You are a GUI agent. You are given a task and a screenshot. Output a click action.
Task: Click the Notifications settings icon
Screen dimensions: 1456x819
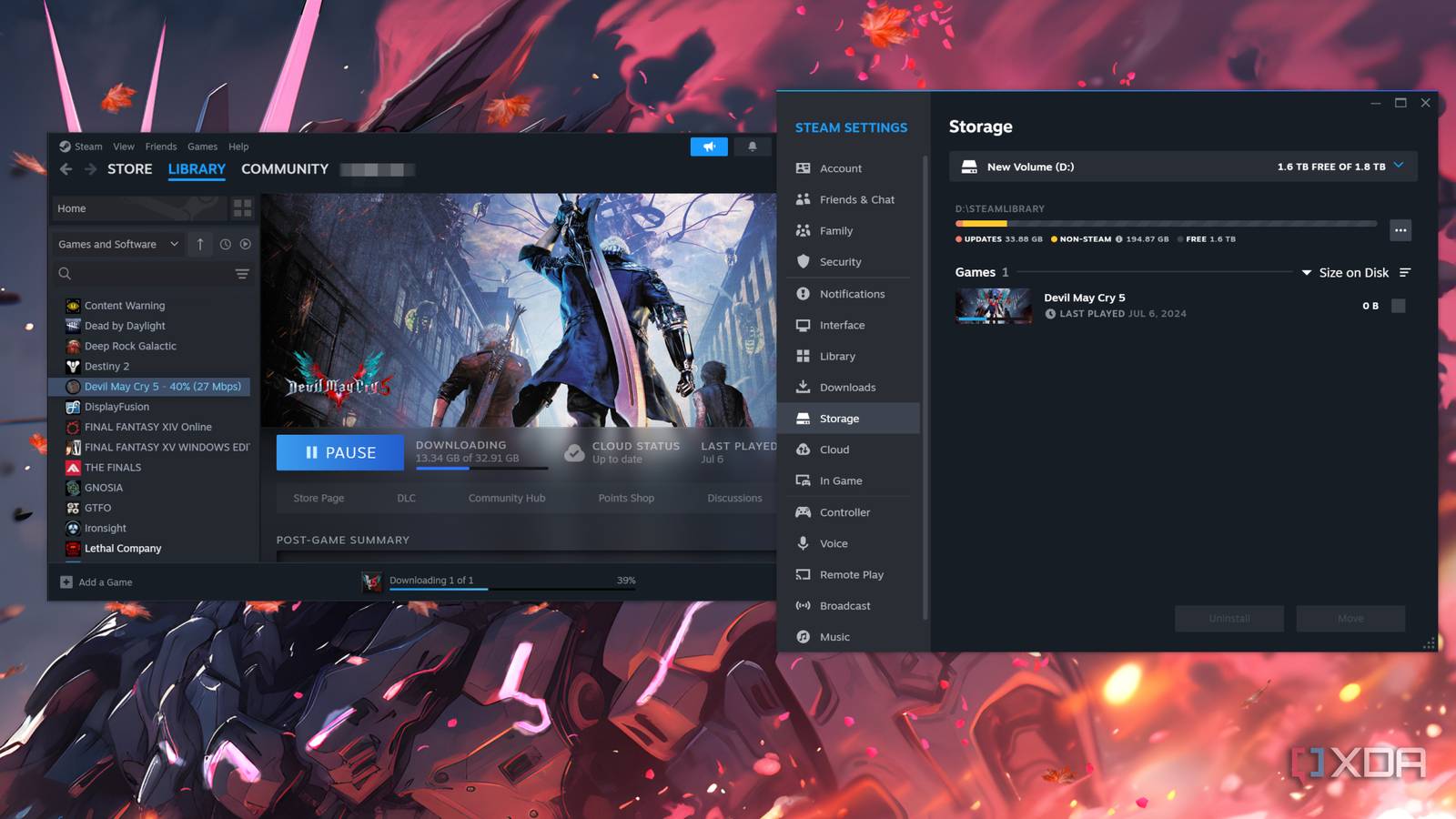pos(803,293)
